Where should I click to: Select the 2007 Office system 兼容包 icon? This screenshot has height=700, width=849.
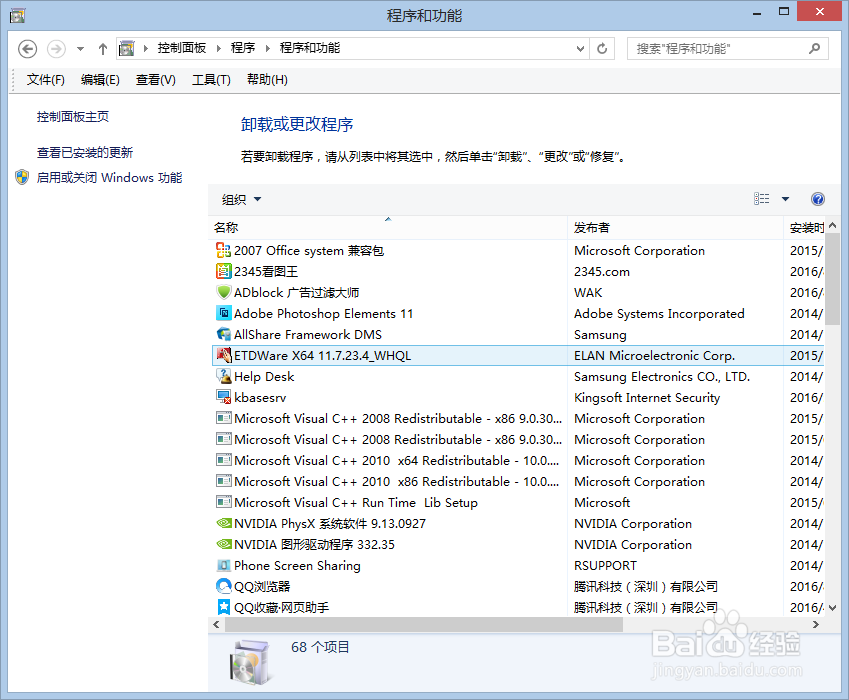pyautogui.click(x=224, y=251)
